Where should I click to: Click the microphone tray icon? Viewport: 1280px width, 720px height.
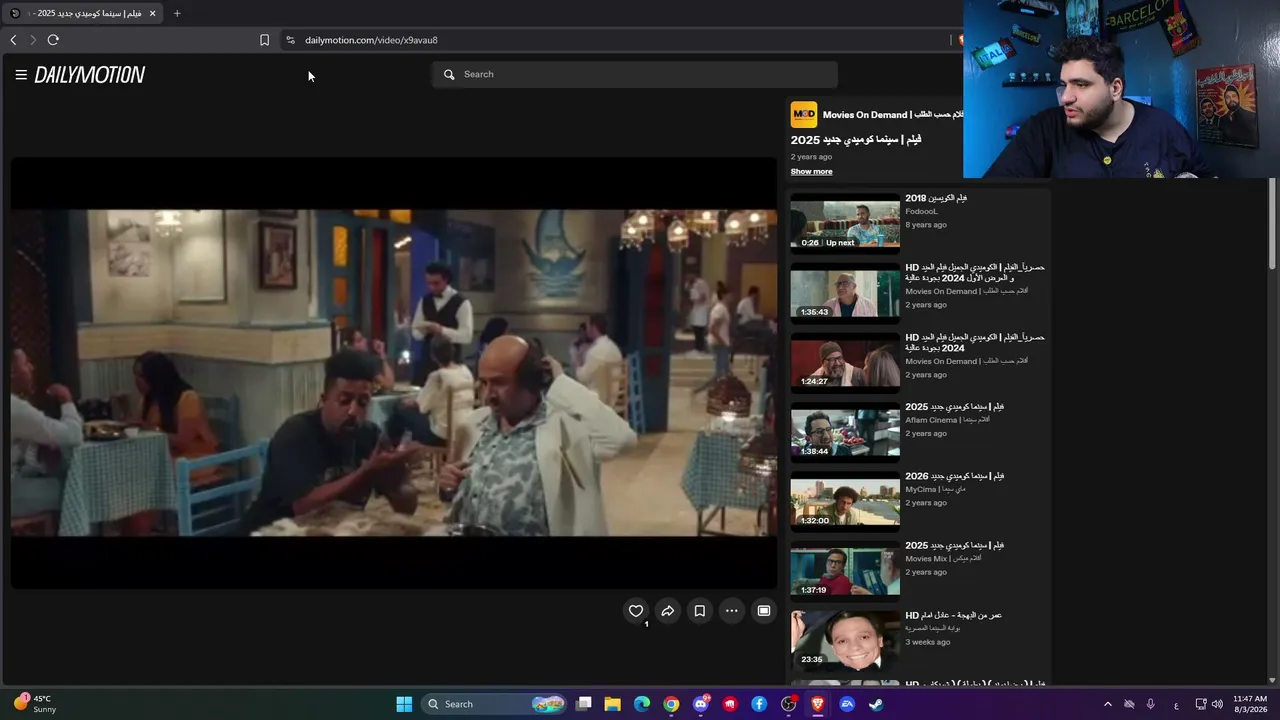click(1151, 704)
